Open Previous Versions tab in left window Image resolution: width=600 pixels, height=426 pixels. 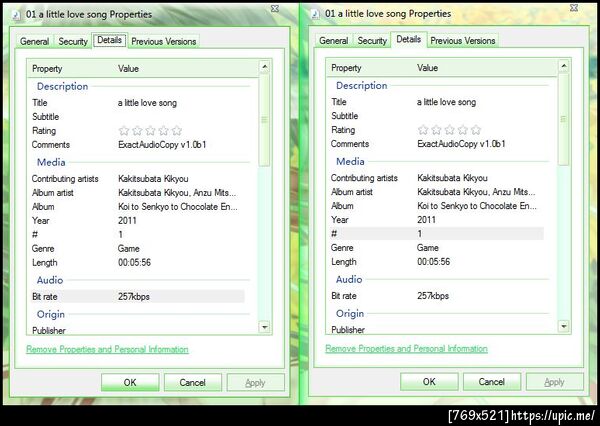(x=164, y=41)
